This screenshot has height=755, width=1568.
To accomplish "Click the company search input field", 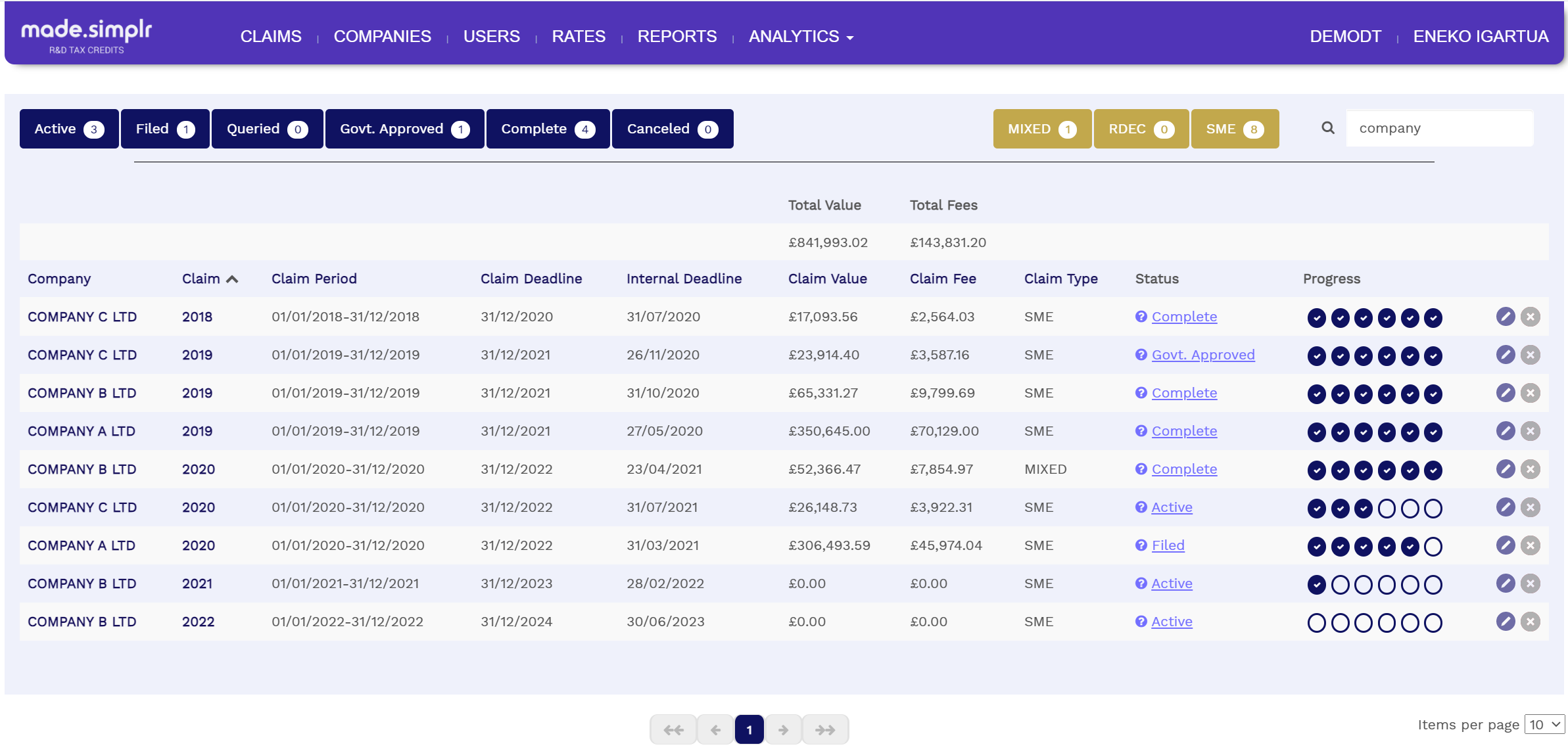I will click(x=1440, y=127).
